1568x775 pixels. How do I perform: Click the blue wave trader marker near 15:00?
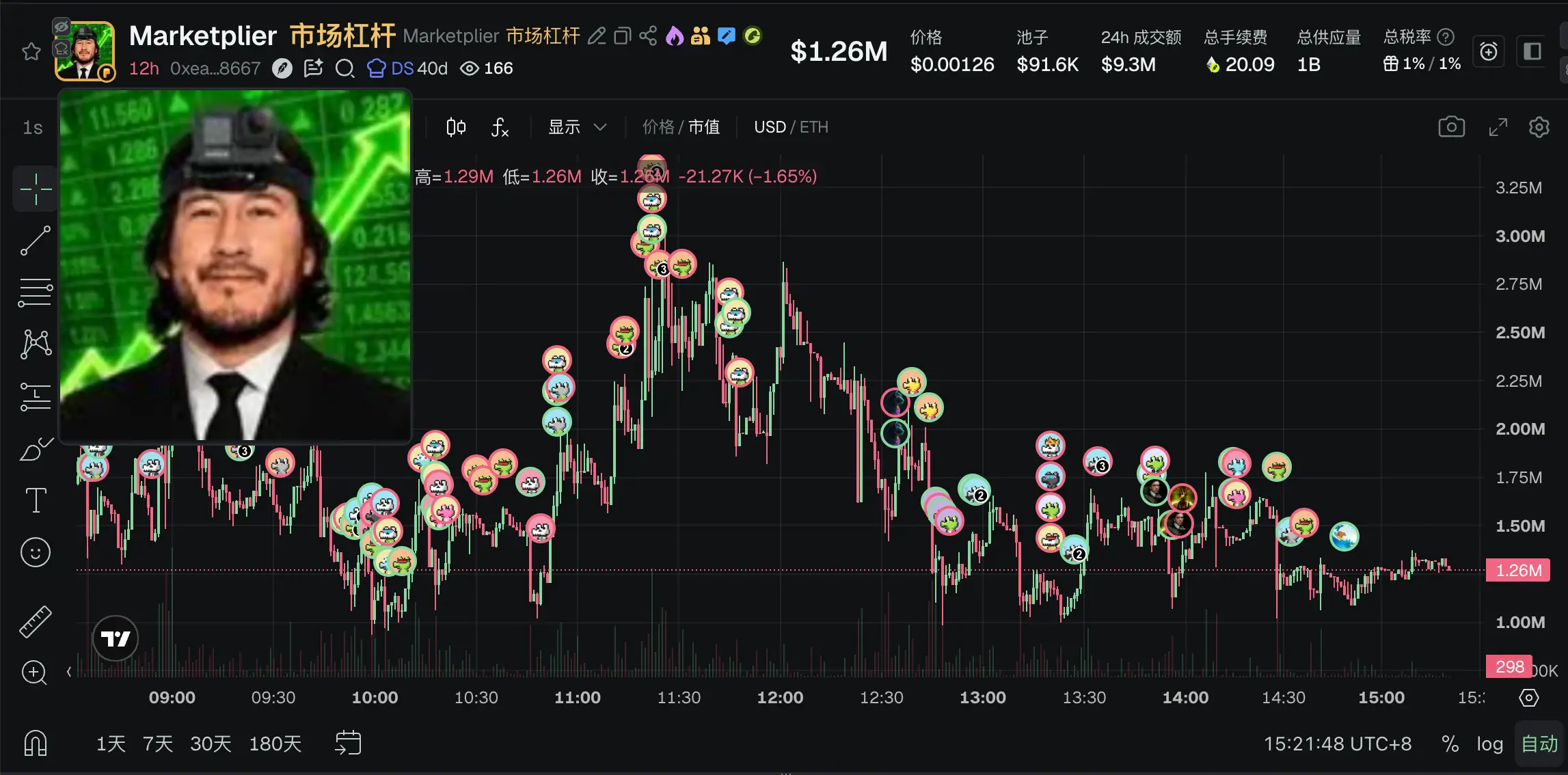click(1344, 536)
